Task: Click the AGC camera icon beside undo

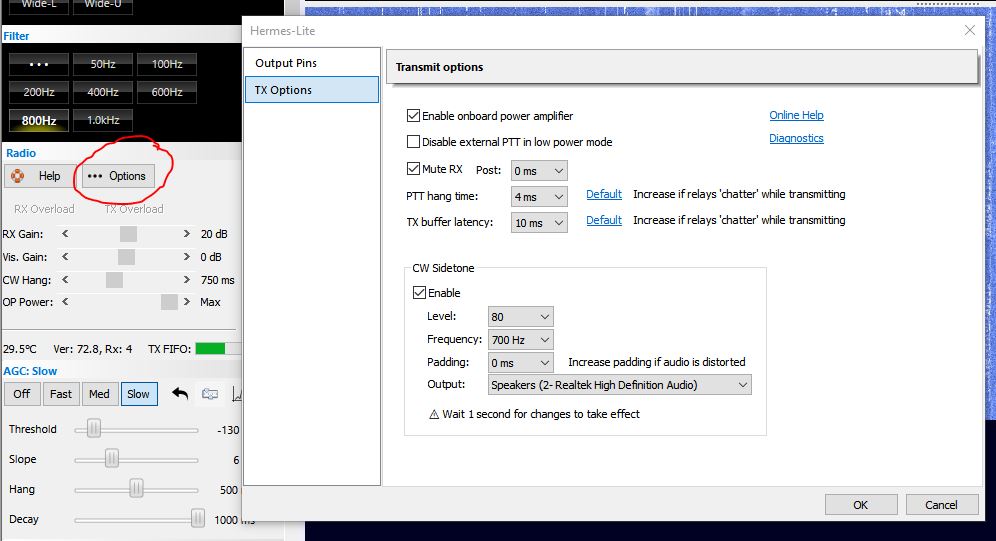Action: (x=210, y=393)
